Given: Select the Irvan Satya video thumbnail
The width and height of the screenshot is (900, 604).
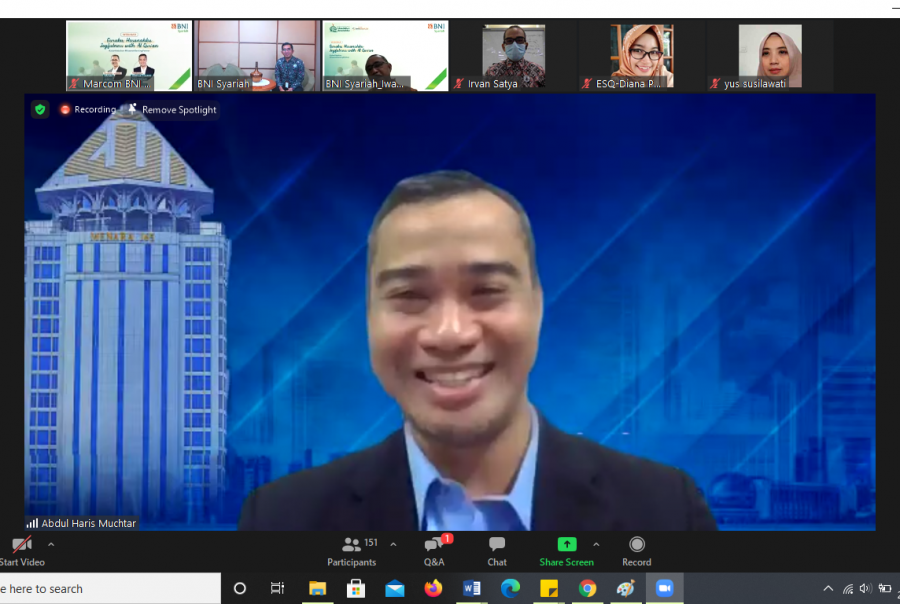Looking at the screenshot, I should pyautogui.click(x=514, y=56).
